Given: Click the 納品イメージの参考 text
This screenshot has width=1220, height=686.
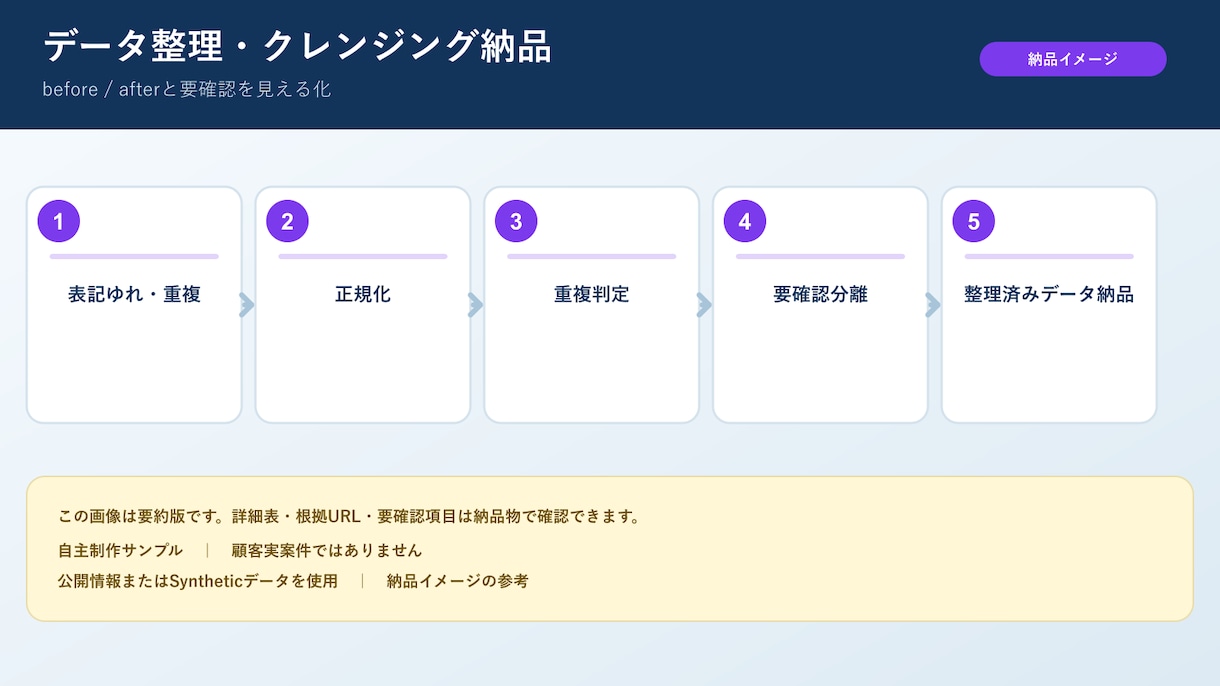Looking at the screenshot, I should pos(458,581).
